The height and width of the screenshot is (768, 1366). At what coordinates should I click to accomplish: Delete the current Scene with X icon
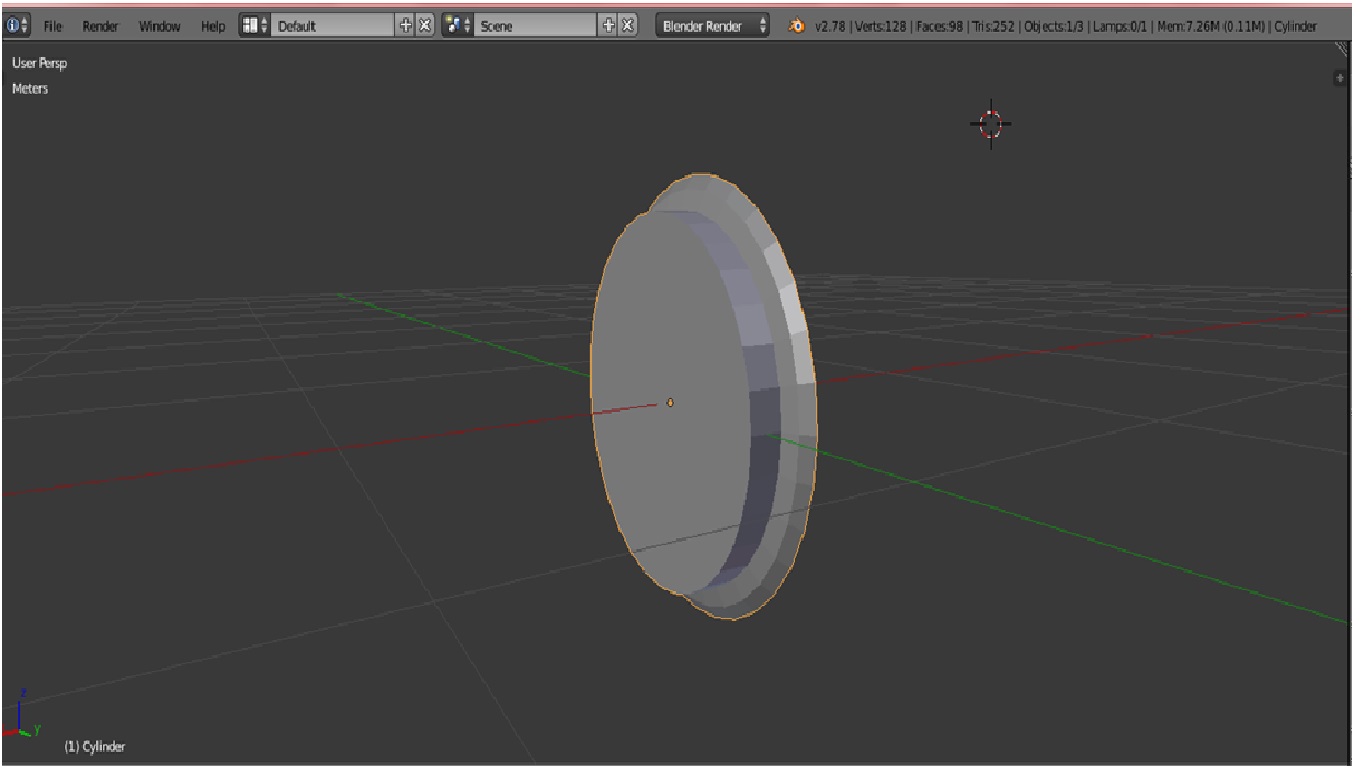[627, 26]
